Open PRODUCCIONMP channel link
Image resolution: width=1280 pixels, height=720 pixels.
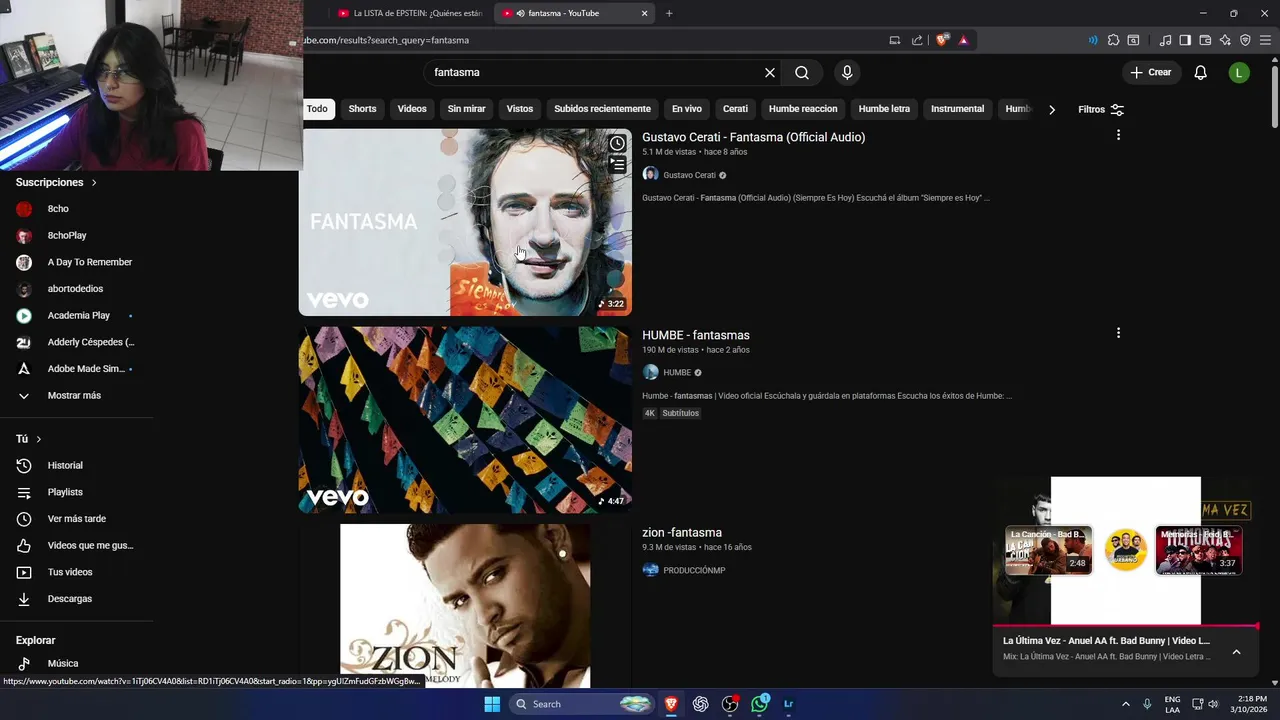click(x=694, y=570)
